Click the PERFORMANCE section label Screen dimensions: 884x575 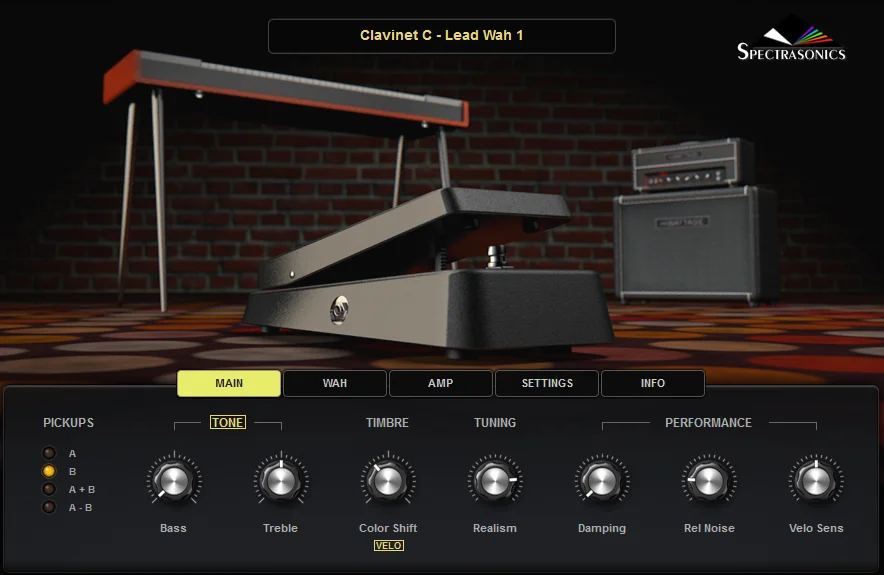click(708, 423)
